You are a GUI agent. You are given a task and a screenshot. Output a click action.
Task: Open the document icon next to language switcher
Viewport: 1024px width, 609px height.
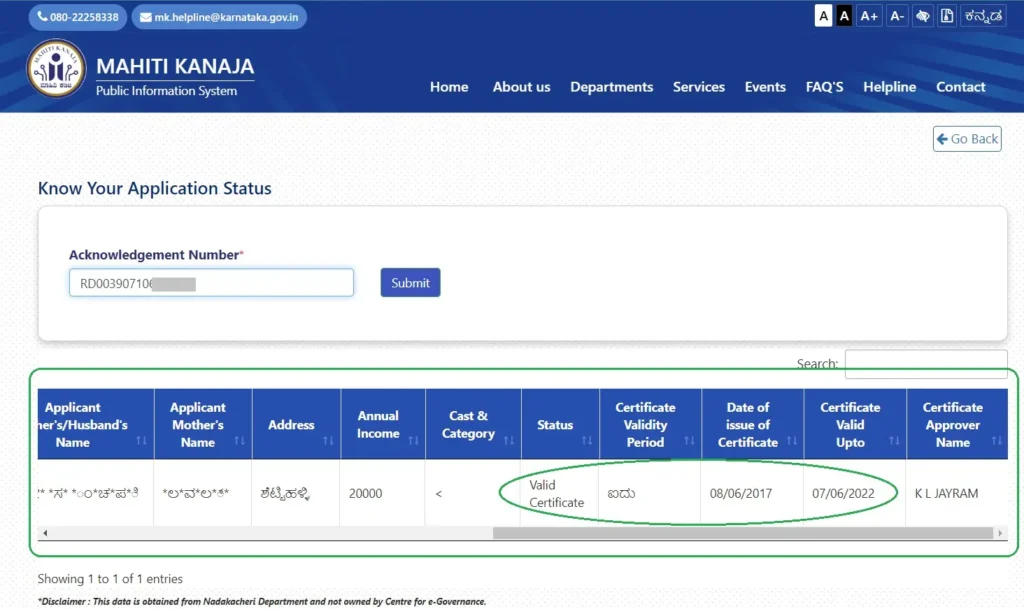[x=946, y=15]
